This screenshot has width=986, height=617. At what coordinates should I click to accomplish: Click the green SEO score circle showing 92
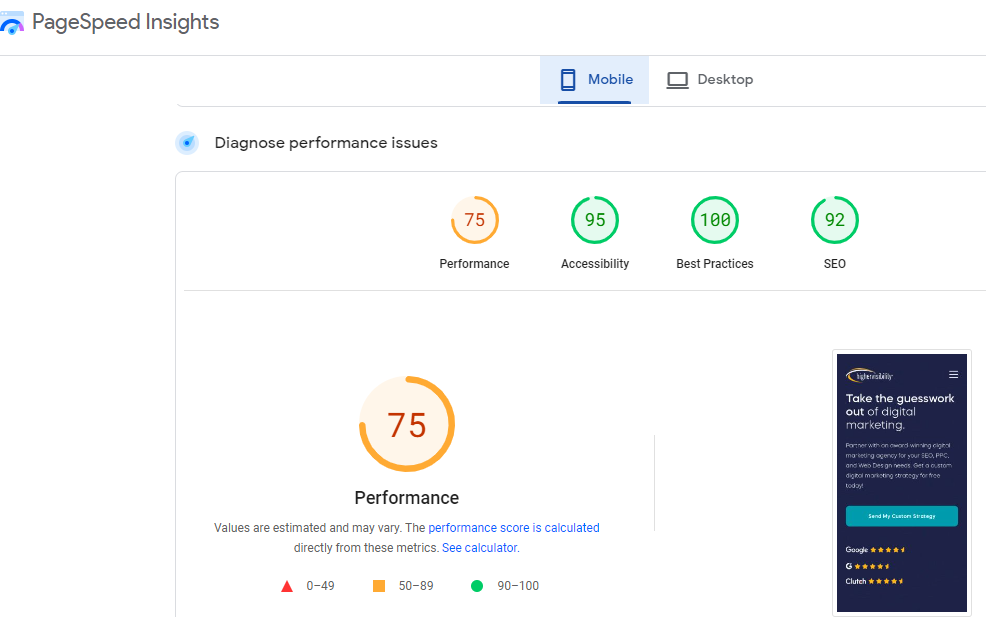(835, 219)
